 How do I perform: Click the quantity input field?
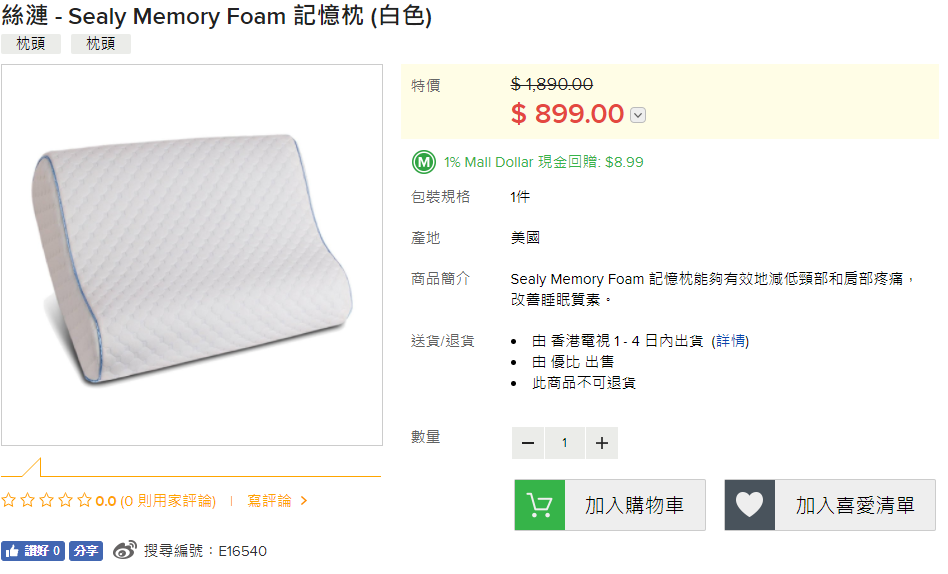tap(565, 443)
